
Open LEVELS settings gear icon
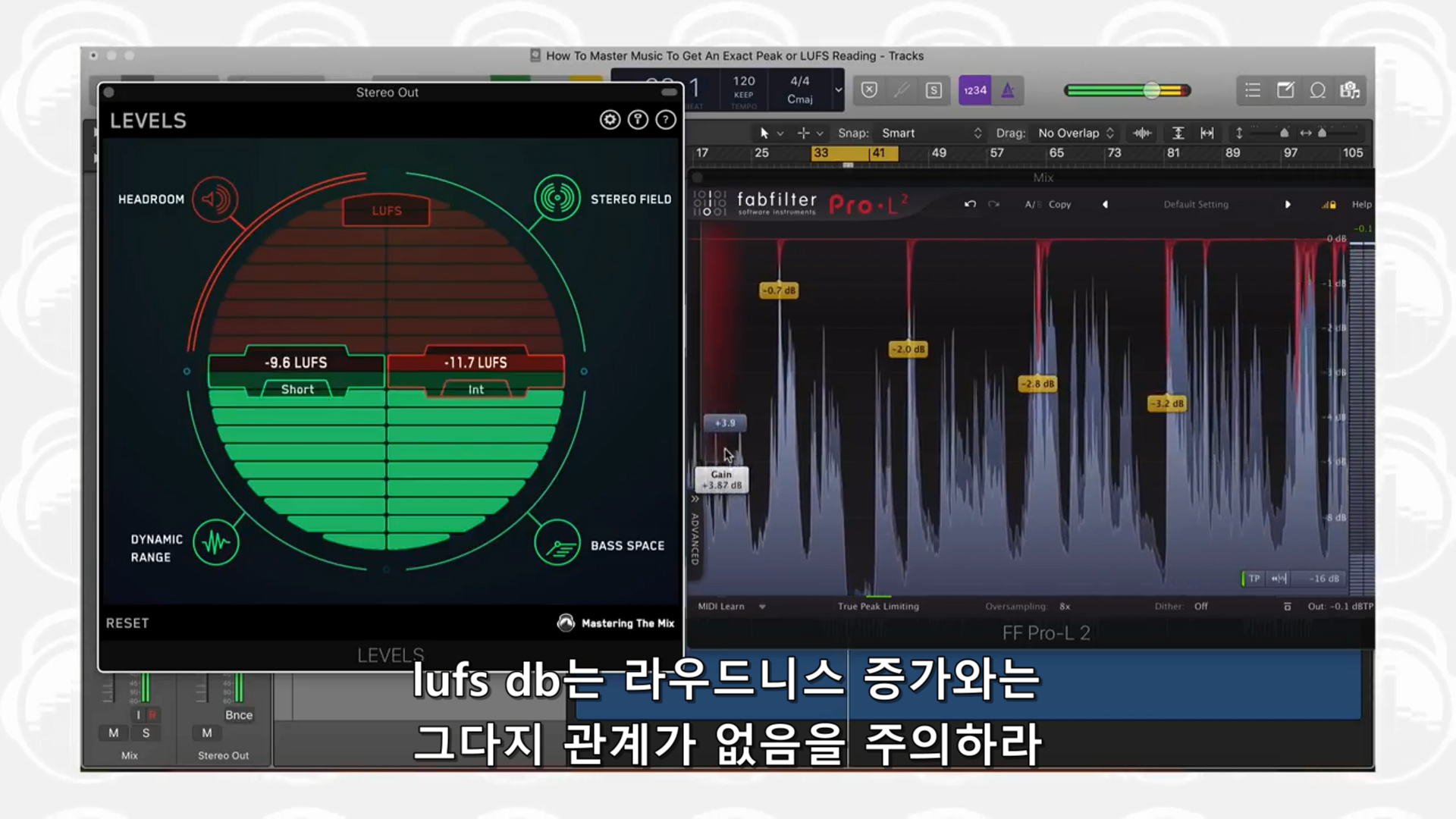610,120
